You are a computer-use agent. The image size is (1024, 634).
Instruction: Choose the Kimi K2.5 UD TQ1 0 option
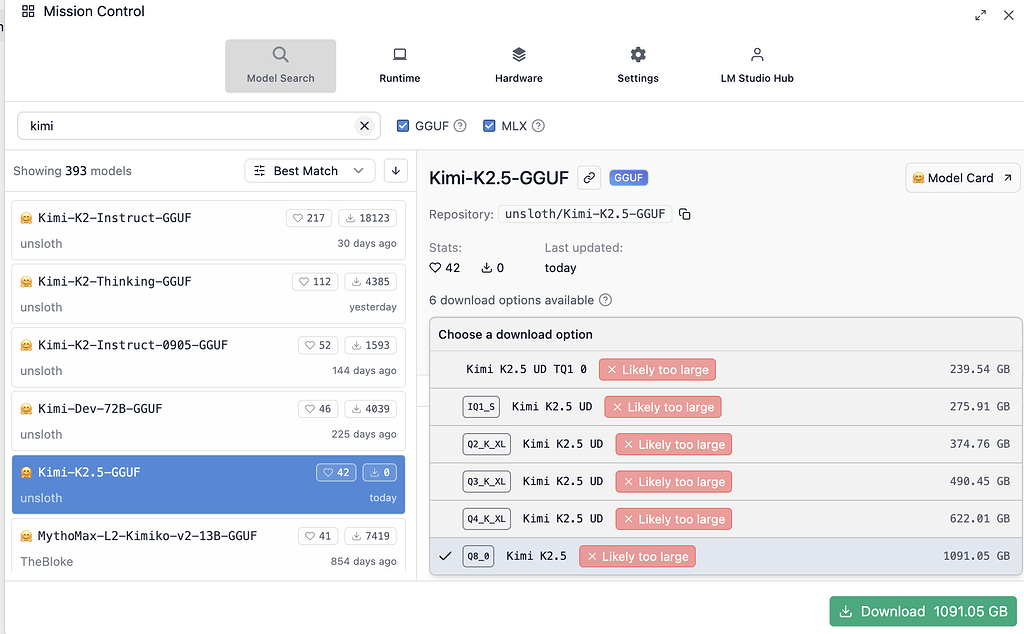pyautogui.click(x=726, y=370)
